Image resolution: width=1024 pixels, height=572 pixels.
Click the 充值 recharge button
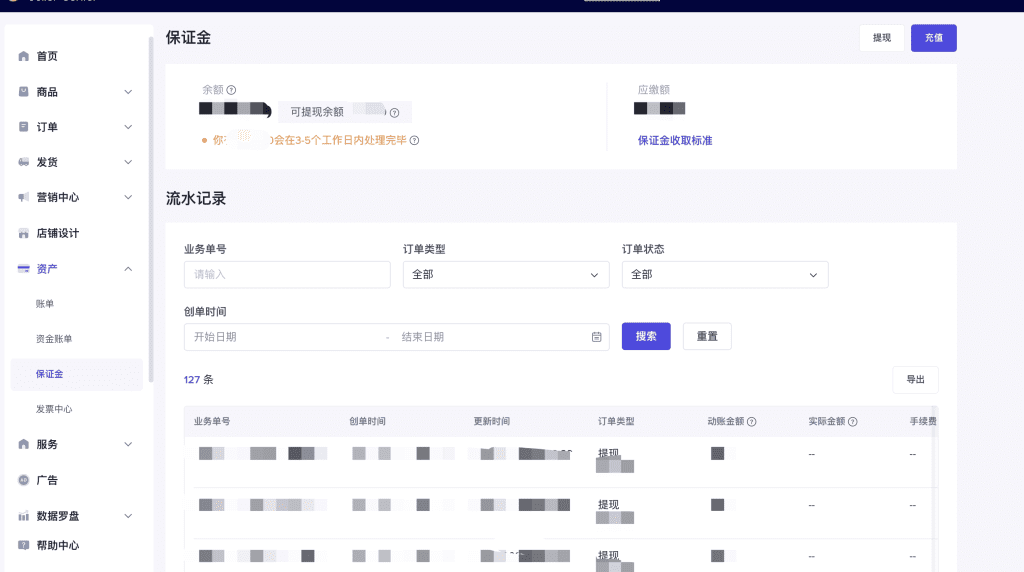[x=934, y=38]
